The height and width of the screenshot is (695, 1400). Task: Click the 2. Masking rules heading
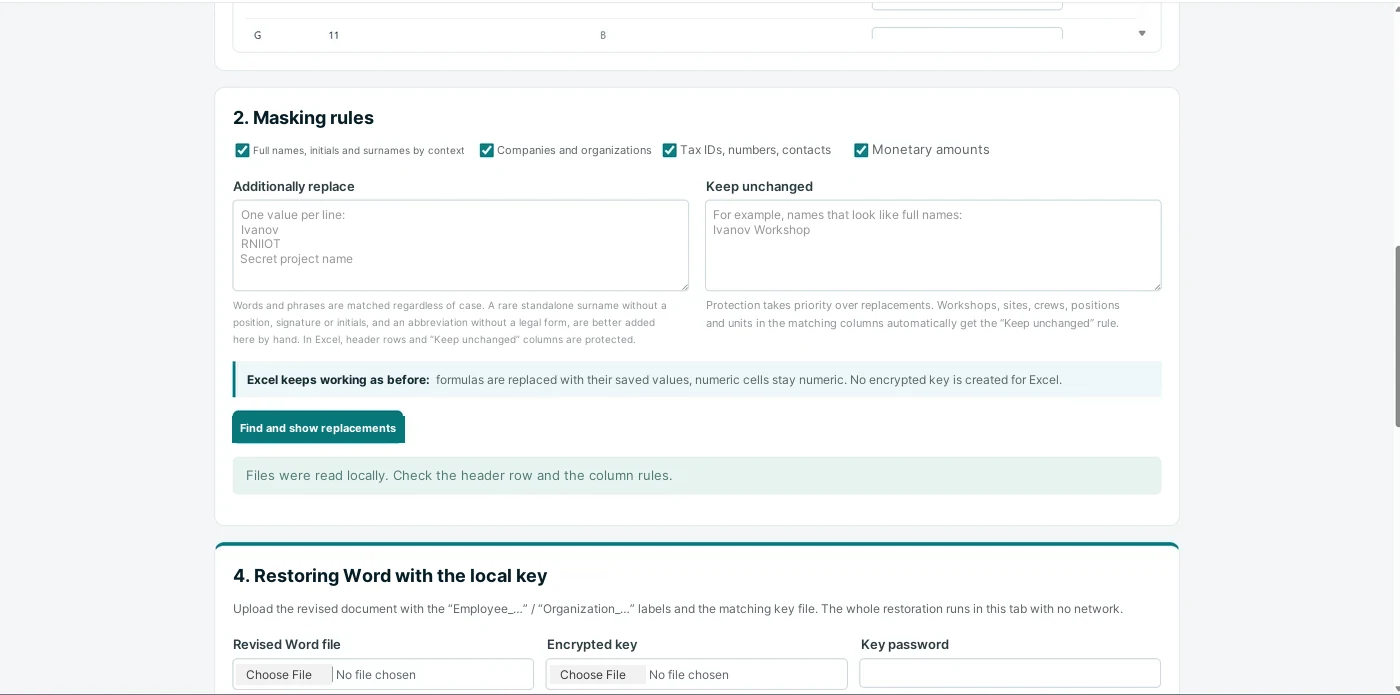[303, 118]
